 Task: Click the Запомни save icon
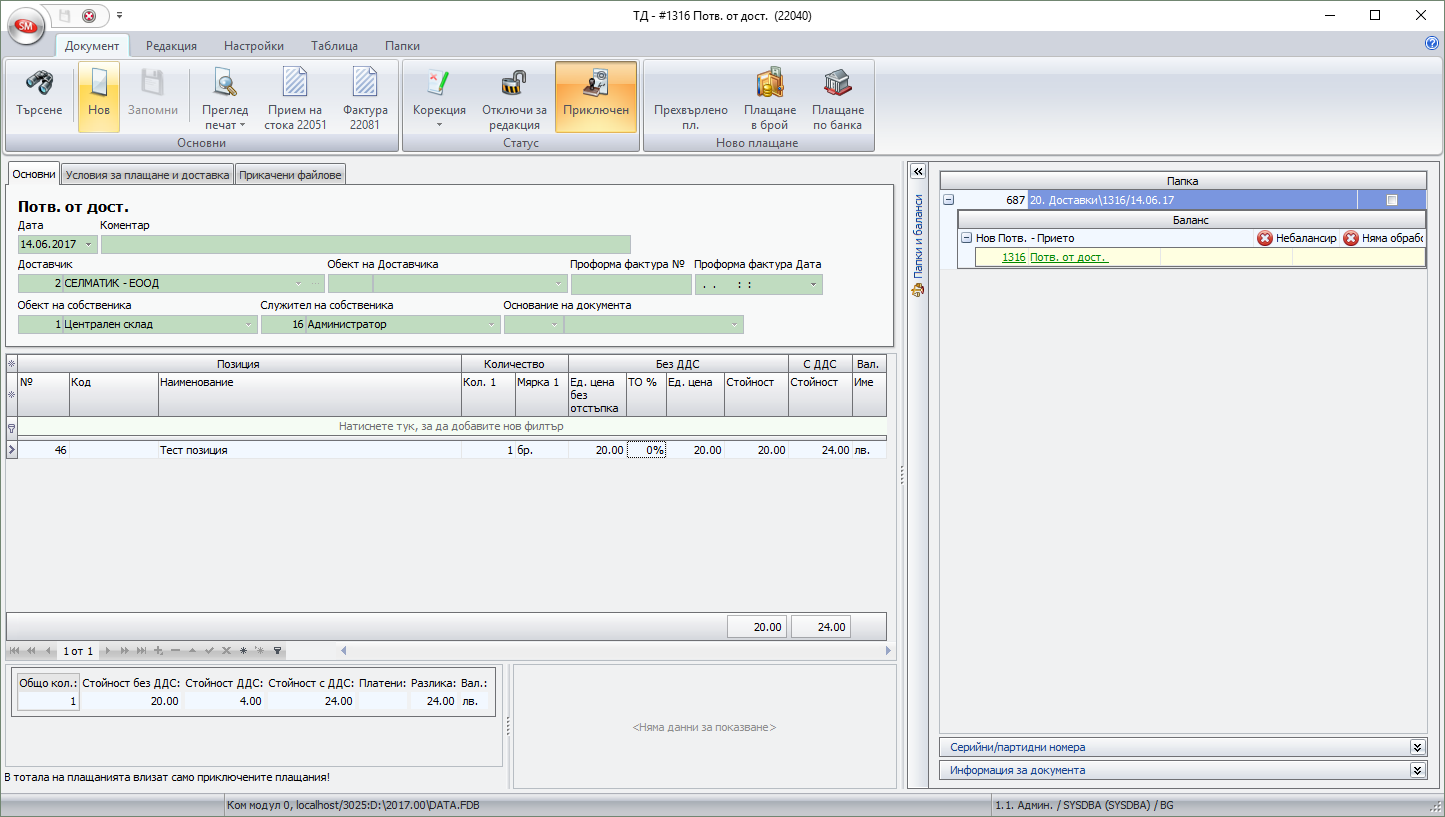pos(153,83)
